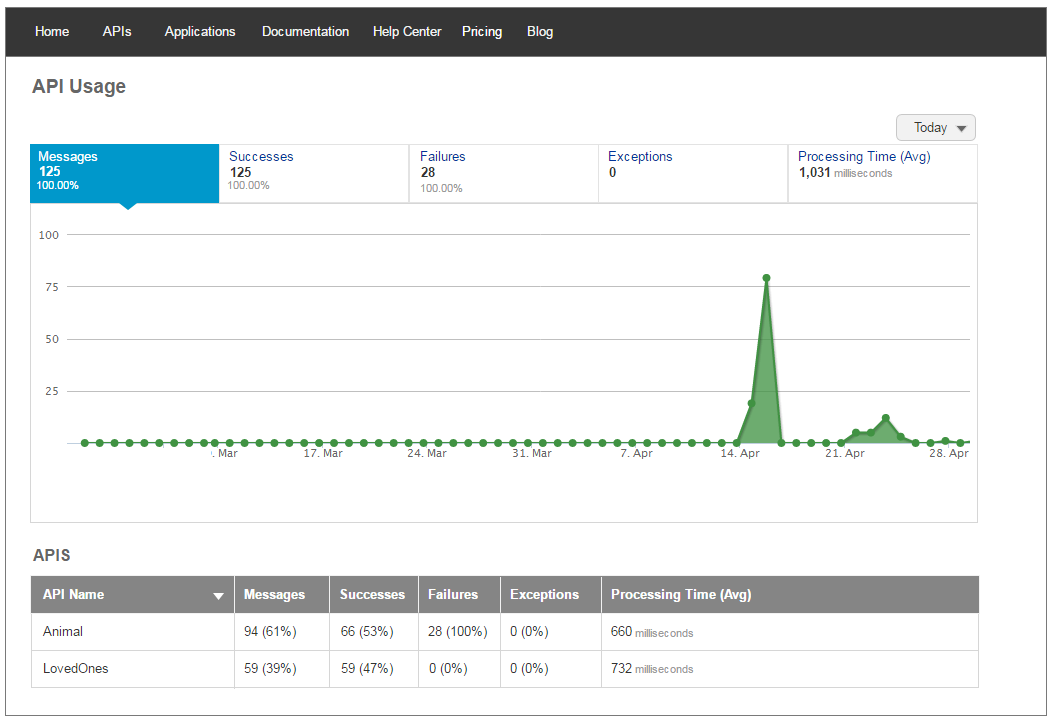Open Applications from the top navigation
Viewport: 1052px width, 721px height.
coord(200,31)
